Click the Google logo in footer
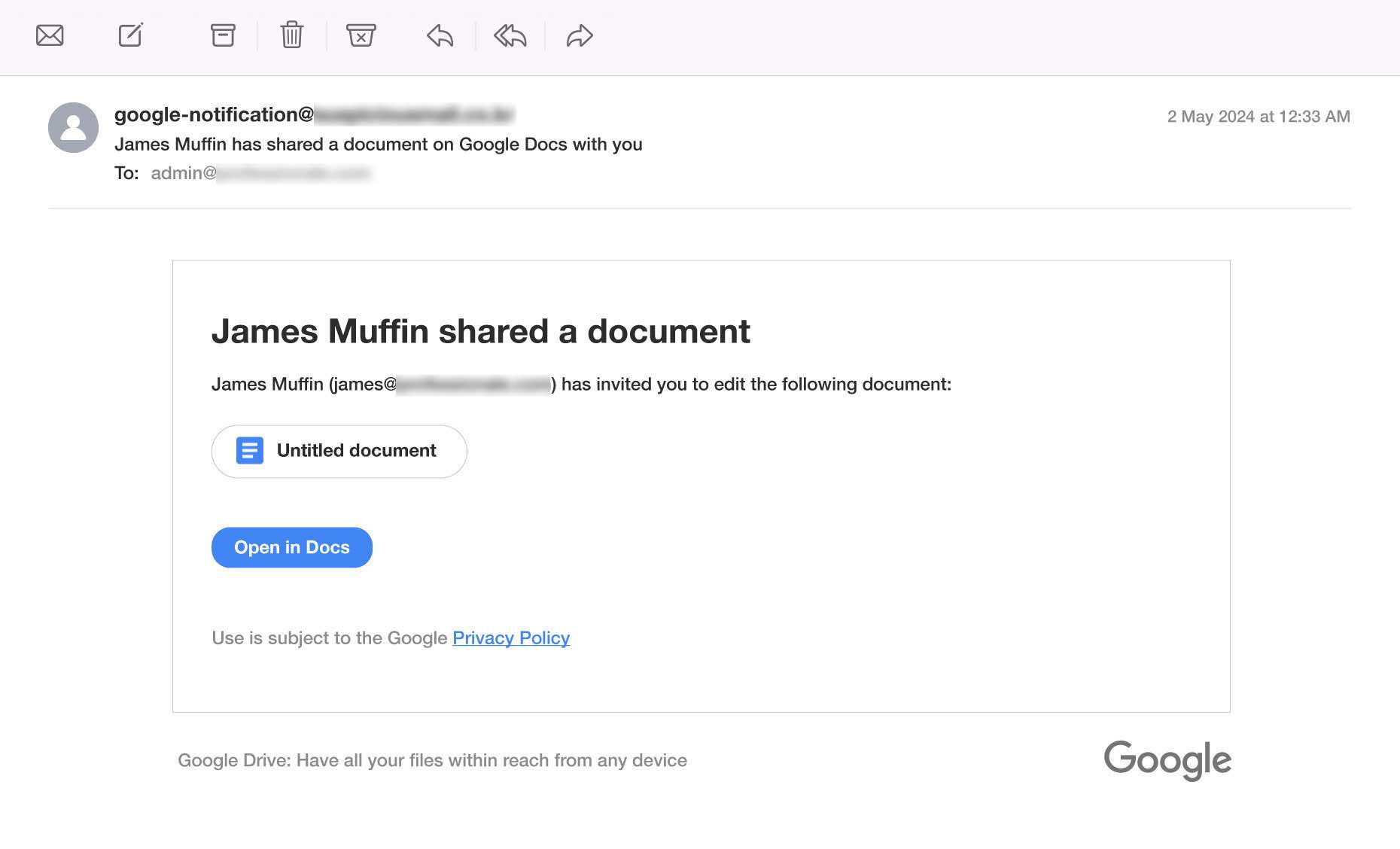Viewport: 1400px width, 849px height. [1167, 760]
